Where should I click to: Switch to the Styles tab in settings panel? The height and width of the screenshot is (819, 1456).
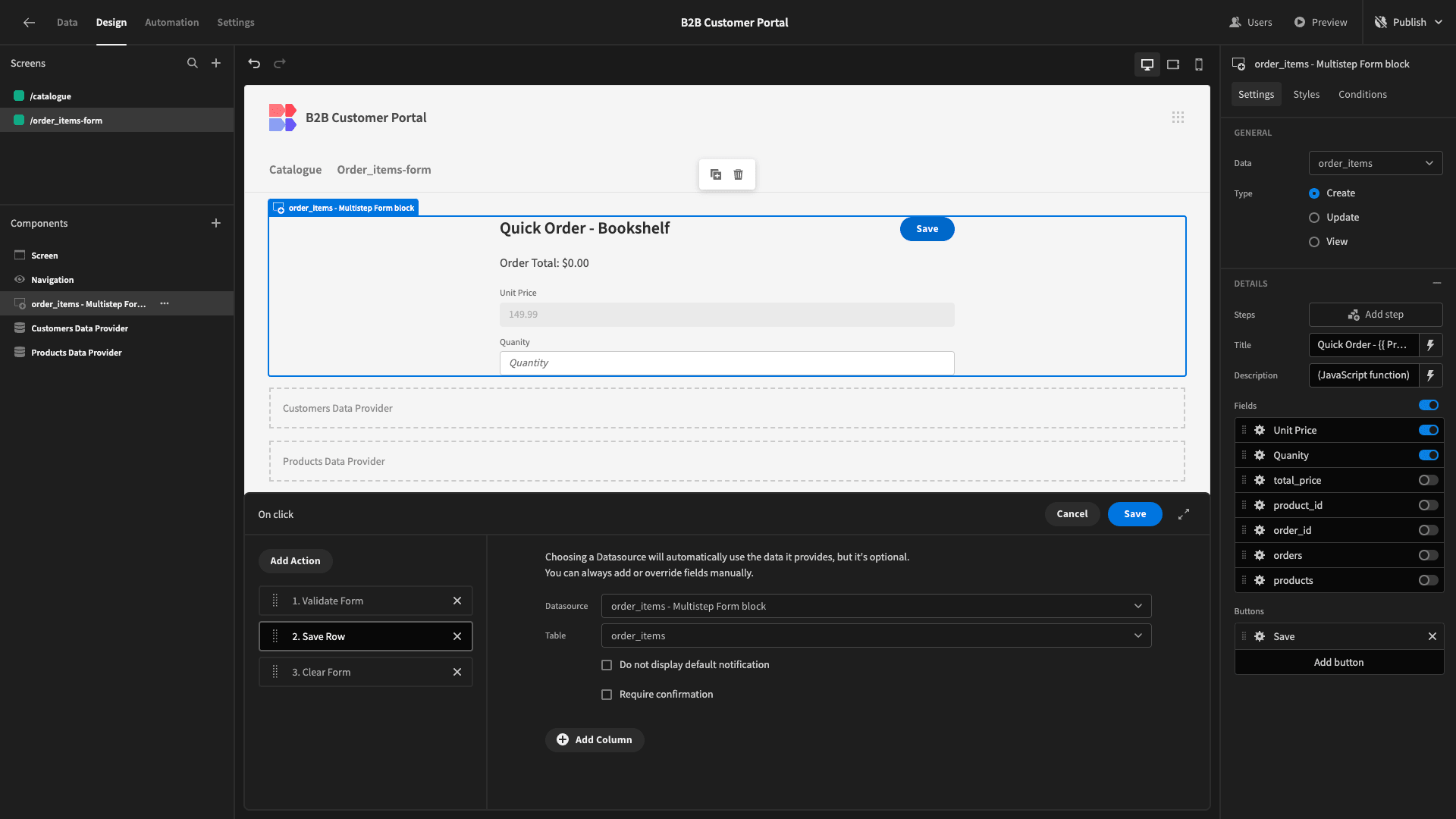pyautogui.click(x=1306, y=94)
